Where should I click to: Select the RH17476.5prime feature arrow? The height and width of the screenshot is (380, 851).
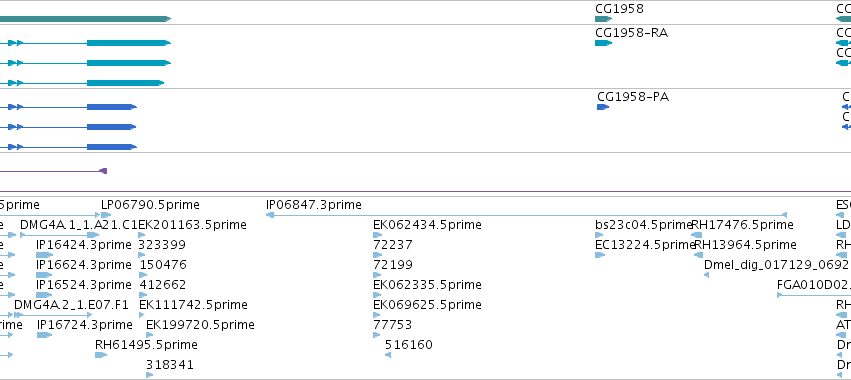(697, 235)
